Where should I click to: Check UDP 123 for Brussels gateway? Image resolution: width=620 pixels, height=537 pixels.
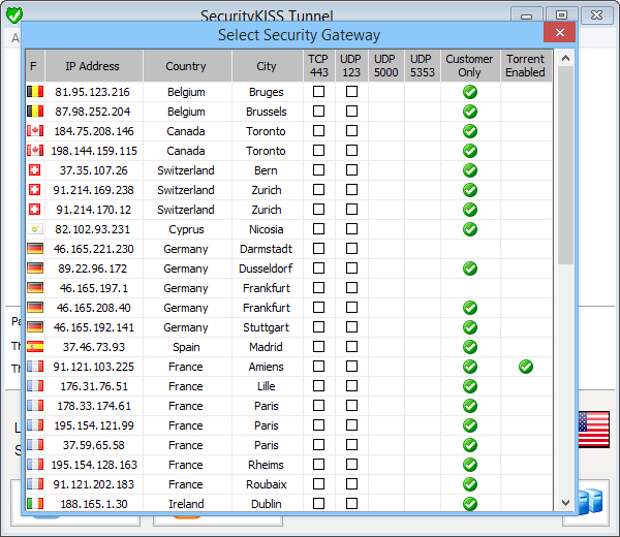pyautogui.click(x=352, y=111)
